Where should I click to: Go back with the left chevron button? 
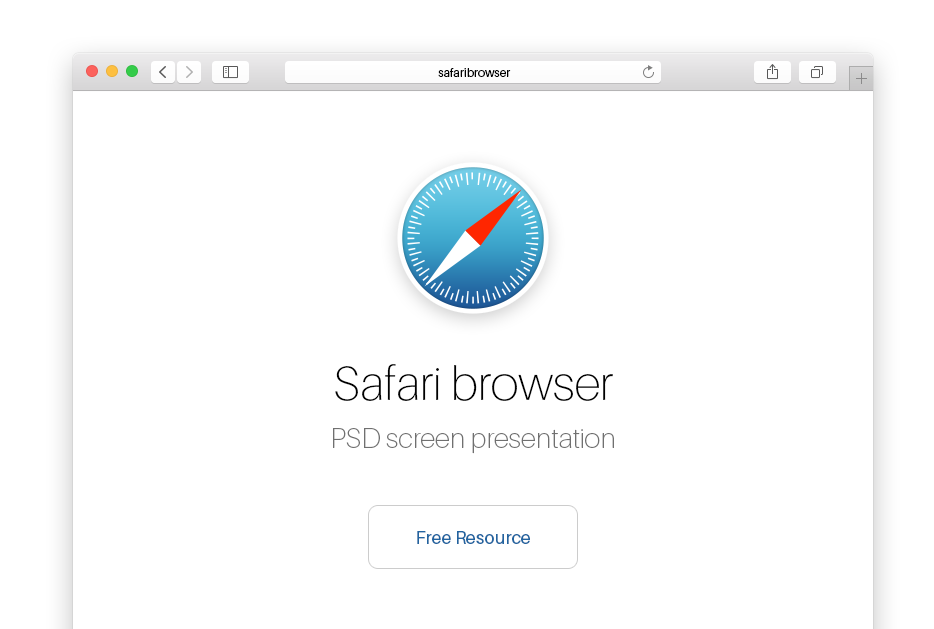[163, 72]
